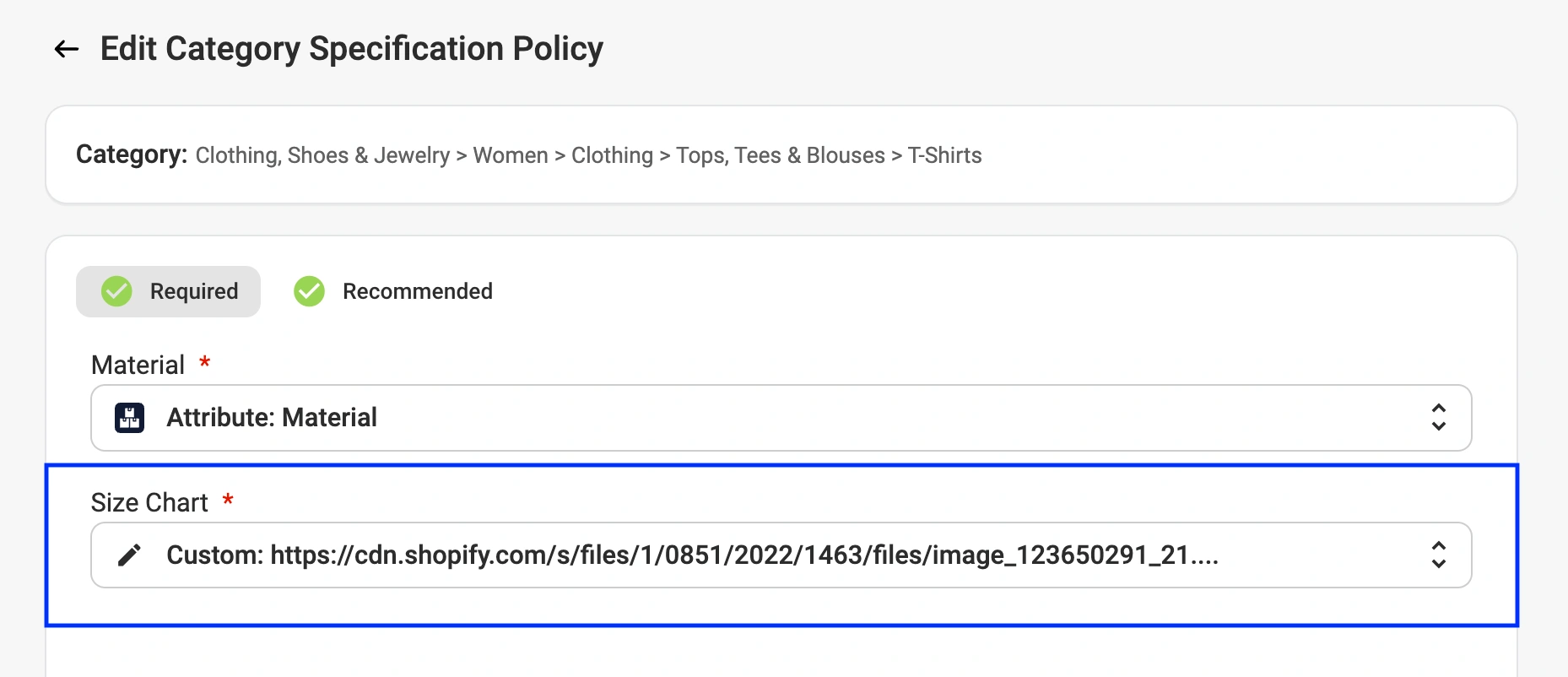
Task: Click the green checkmark on Required
Action: (x=116, y=291)
